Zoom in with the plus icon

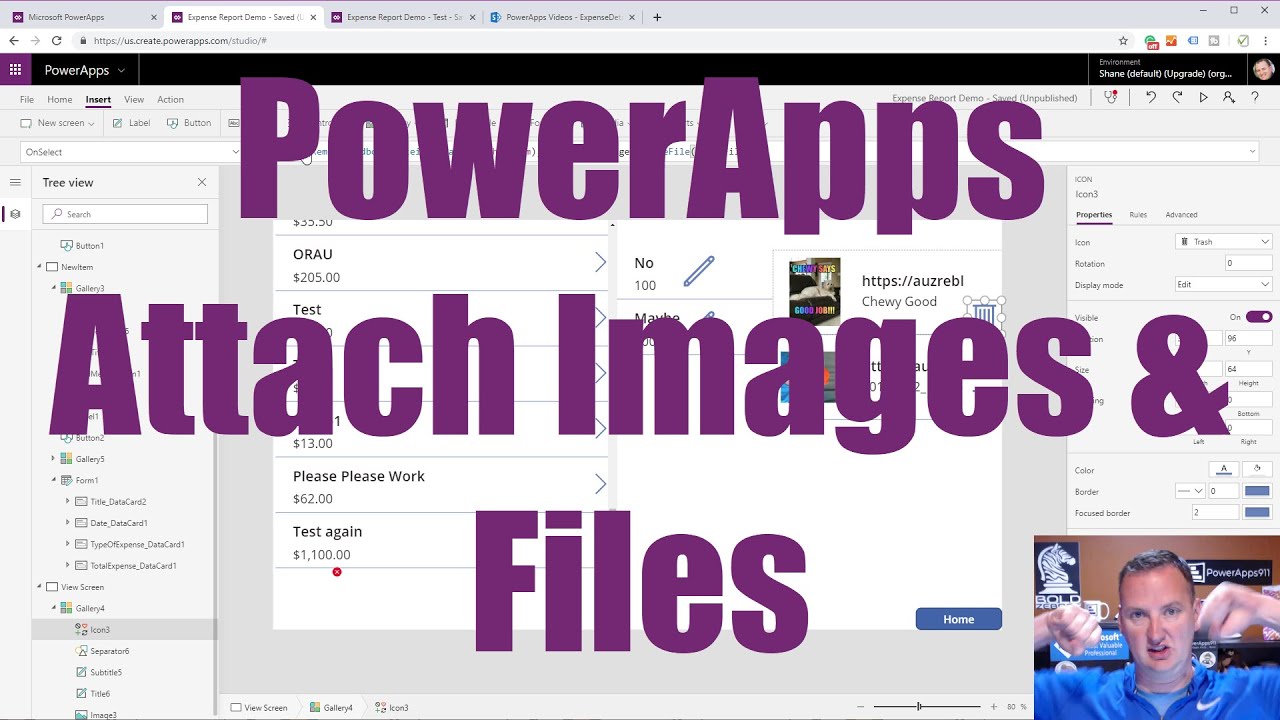pyautogui.click(x=993, y=707)
